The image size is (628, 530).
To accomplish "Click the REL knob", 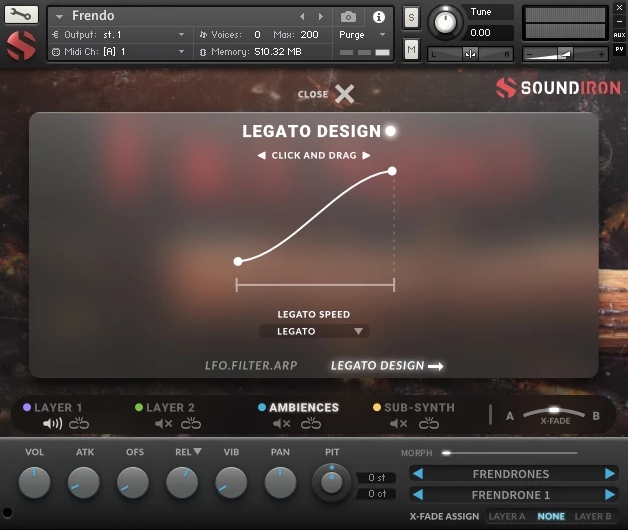I will click(x=182, y=482).
